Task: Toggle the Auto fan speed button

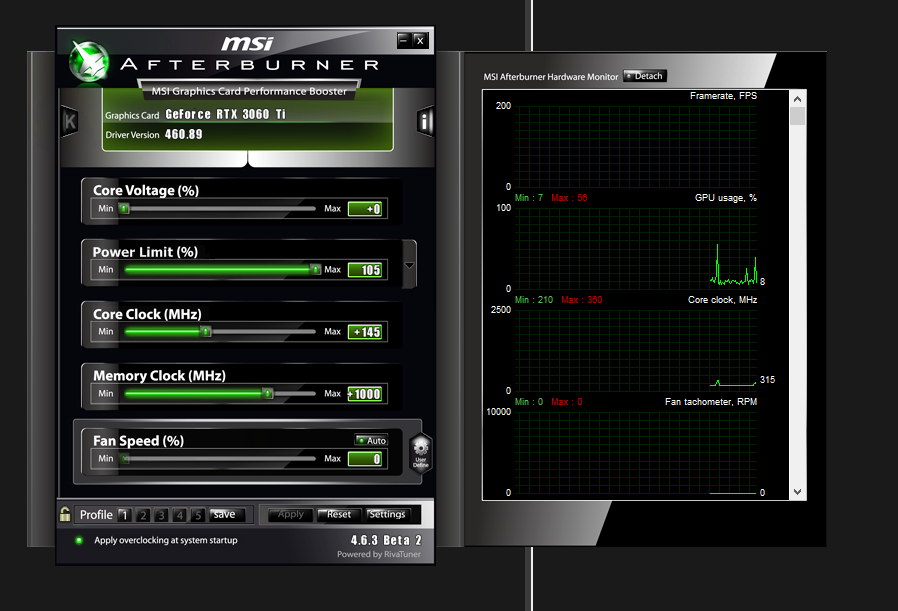Action: 371,440
